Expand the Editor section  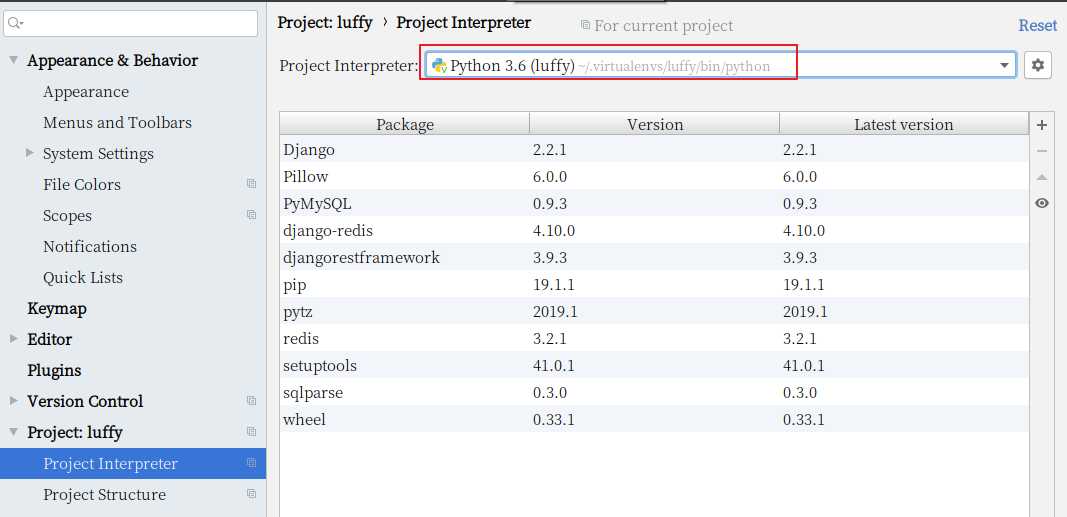pos(13,339)
